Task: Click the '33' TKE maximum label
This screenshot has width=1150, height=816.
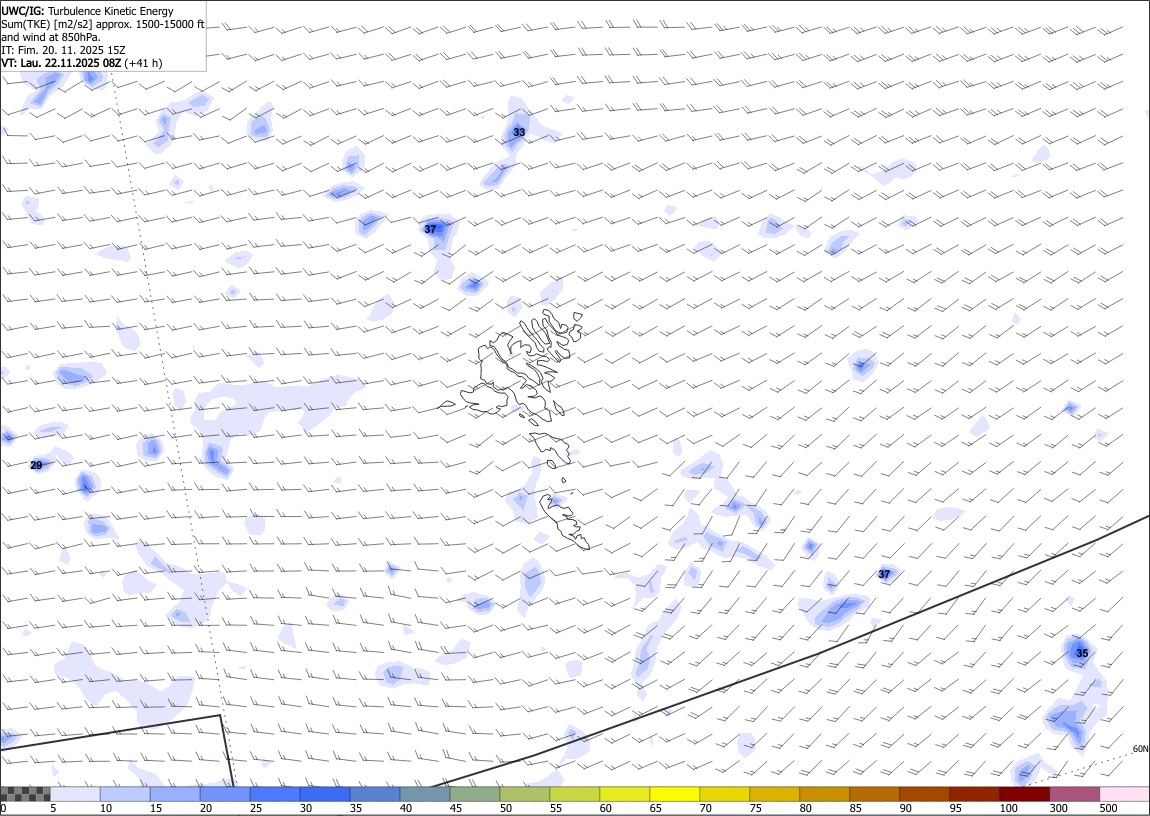Action: (x=519, y=133)
